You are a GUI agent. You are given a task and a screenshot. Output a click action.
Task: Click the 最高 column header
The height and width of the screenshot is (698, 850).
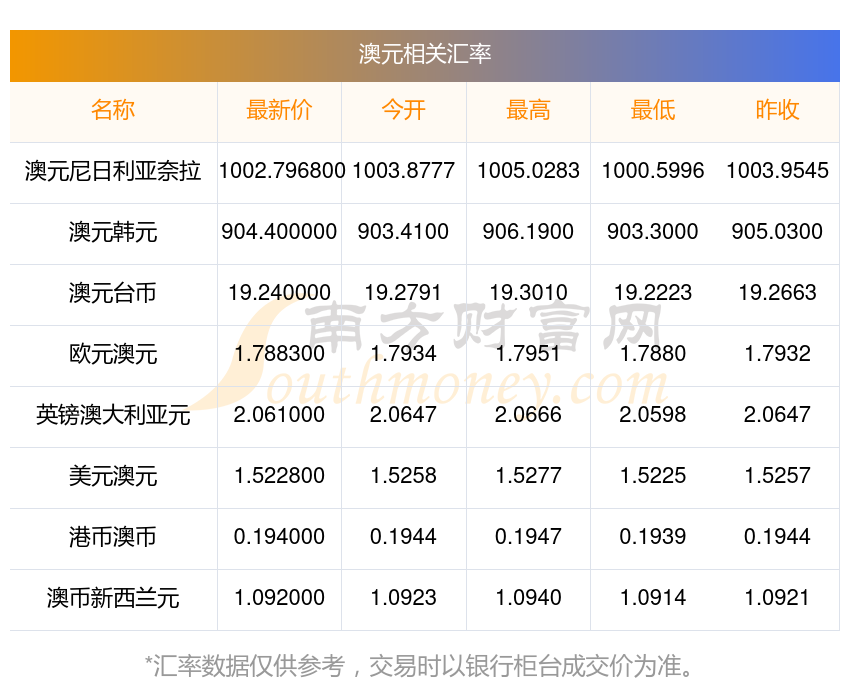click(x=528, y=110)
